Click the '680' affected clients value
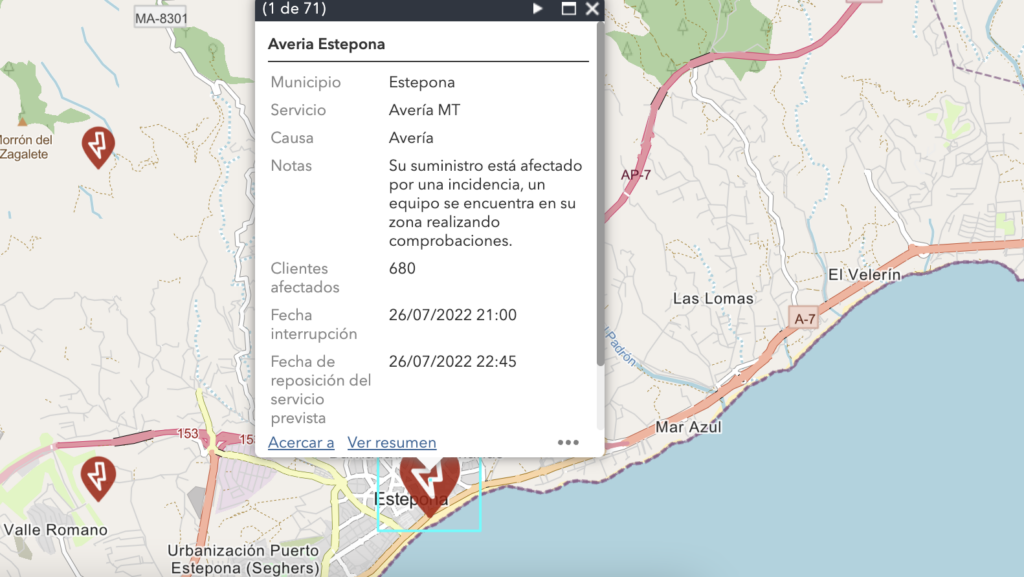This screenshot has width=1024, height=577. [402, 268]
